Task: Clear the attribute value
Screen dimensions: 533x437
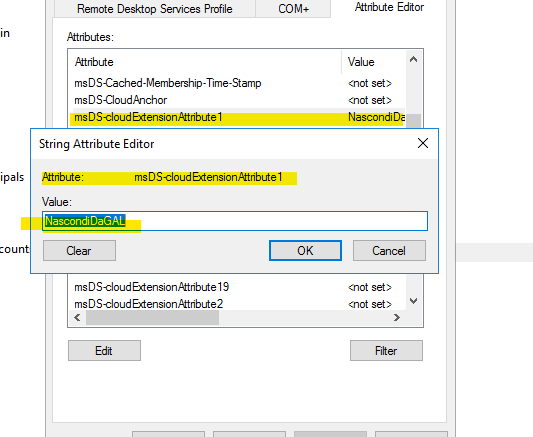Action: (79, 251)
